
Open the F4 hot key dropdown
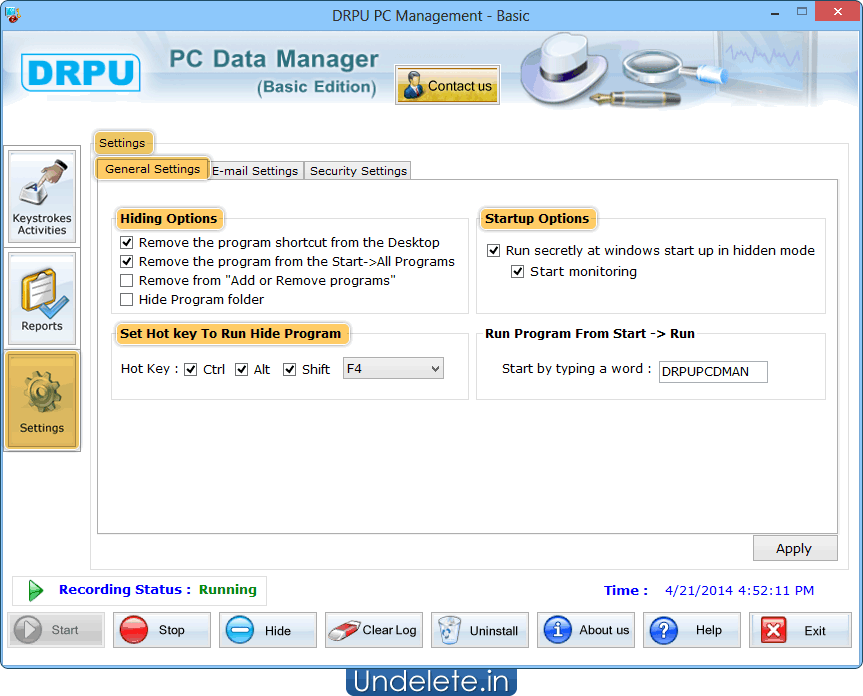coord(393,369)
